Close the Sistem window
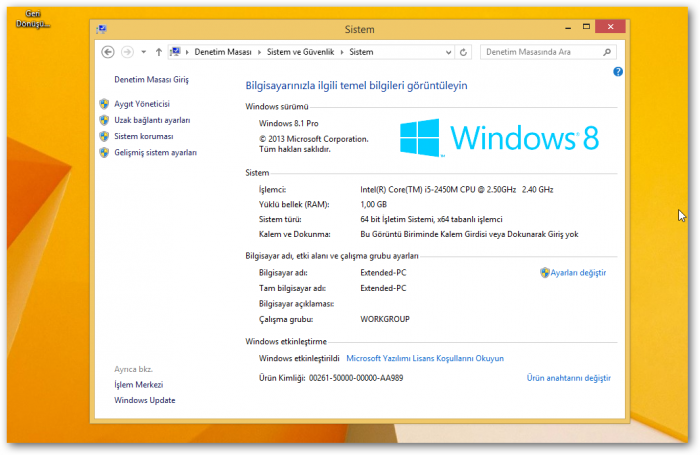Image resolution: width=700 pixels, height=455 pixels. (610, 27)
